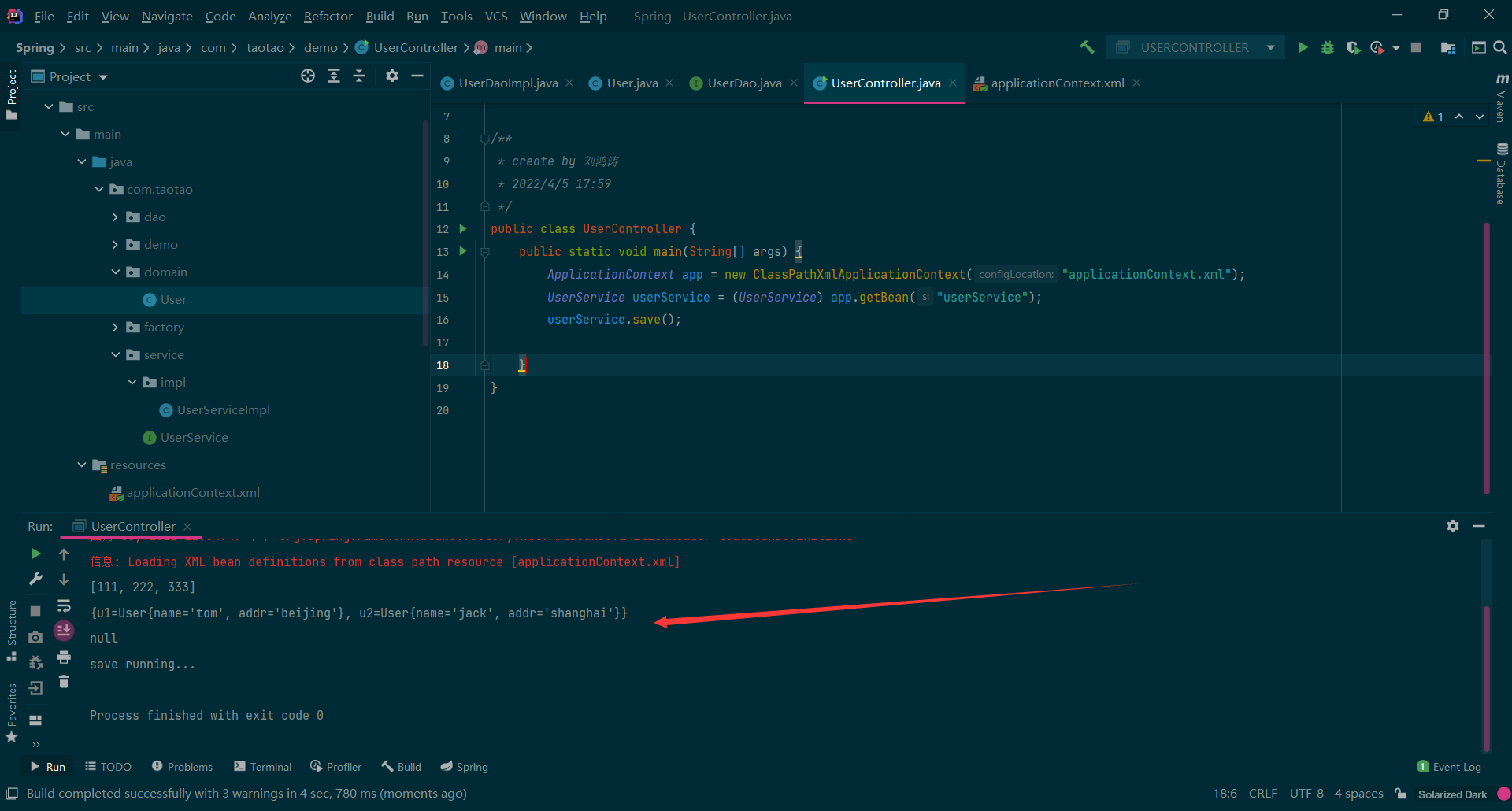Change CRLF line separator
Viewport: 1512px width, 811px height.
coord(1262,794)
